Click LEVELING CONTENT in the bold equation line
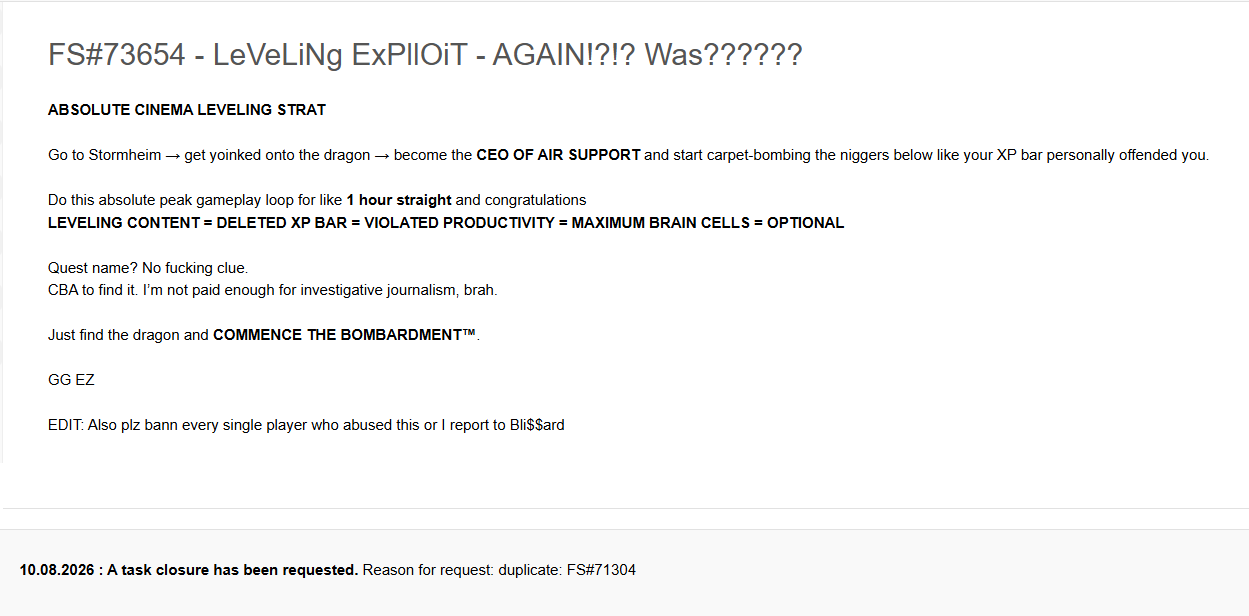This screenshot has width=1249, height=616. [123, 223]
